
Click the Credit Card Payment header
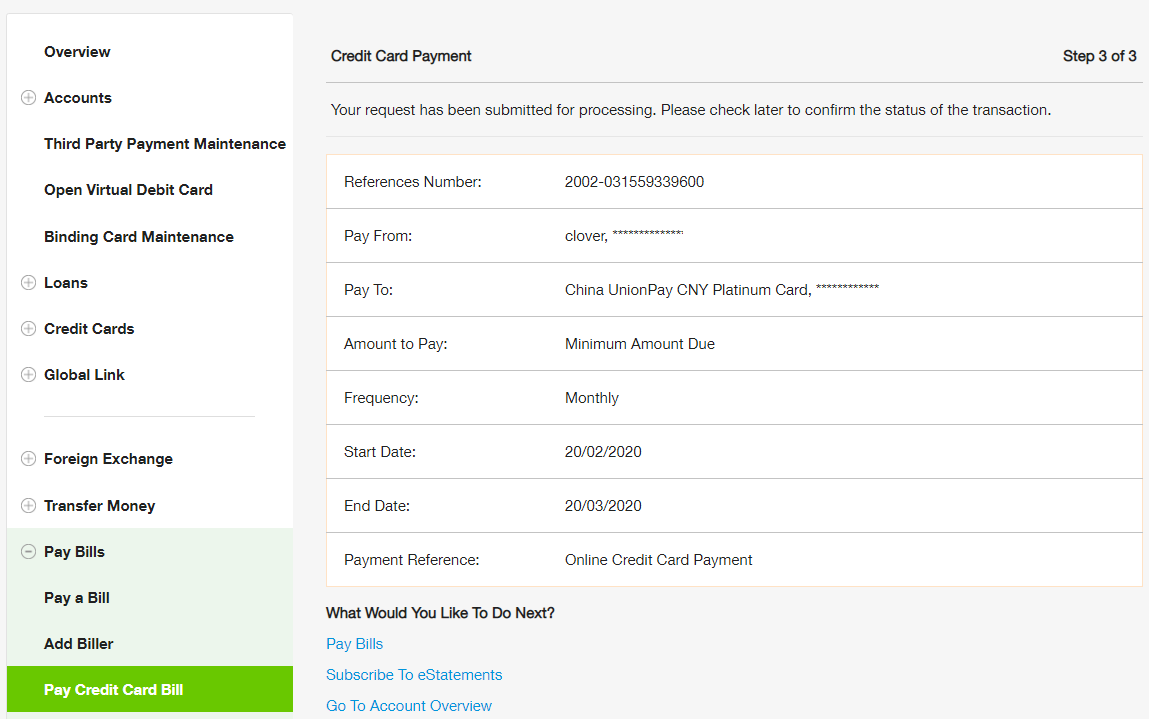pyautogui.click(x=401, y=56)
